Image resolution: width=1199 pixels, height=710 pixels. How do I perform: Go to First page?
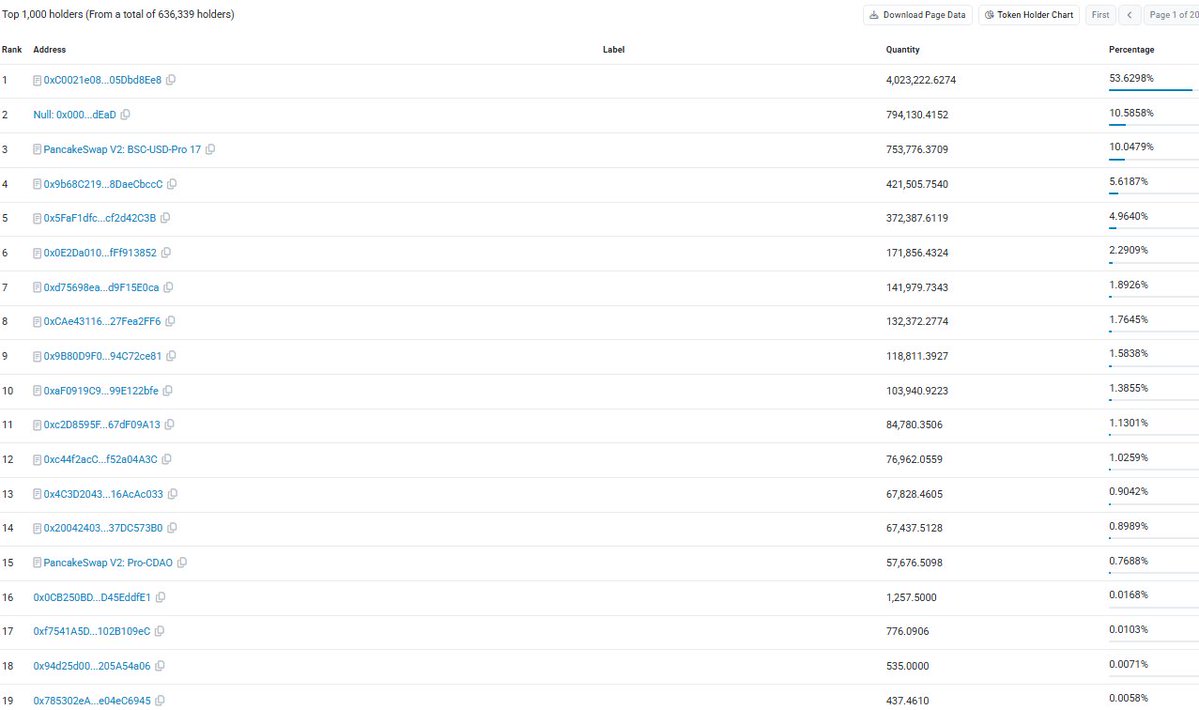[1100, 15]
